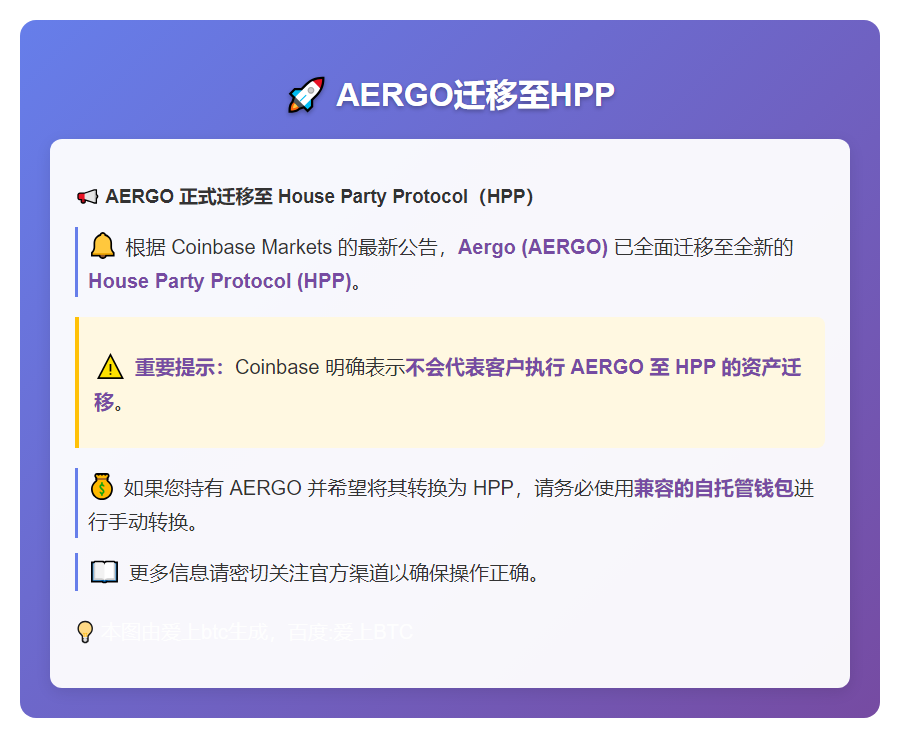The image size is (900, 739).
Task: Click the megaphone icon beside the heading
Action: pos(88,196)
